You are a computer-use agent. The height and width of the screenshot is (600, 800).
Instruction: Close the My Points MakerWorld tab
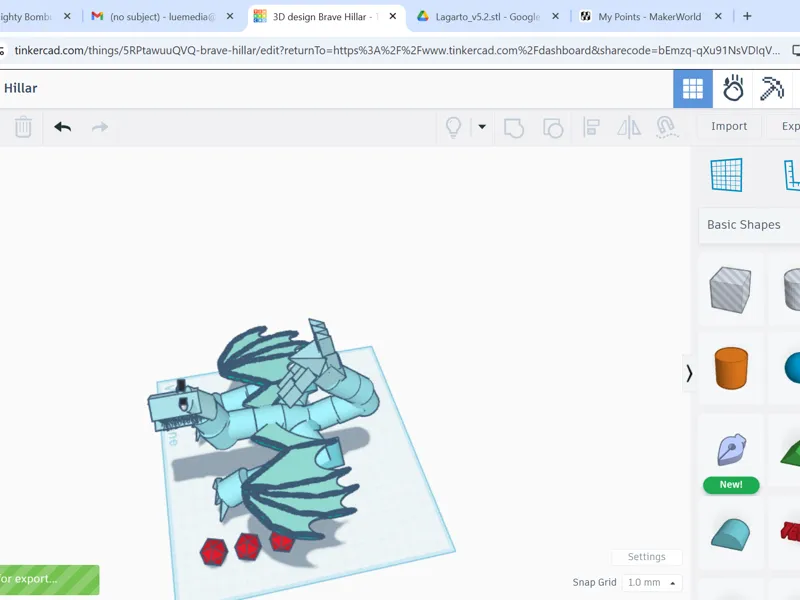(x=718, y=17)
